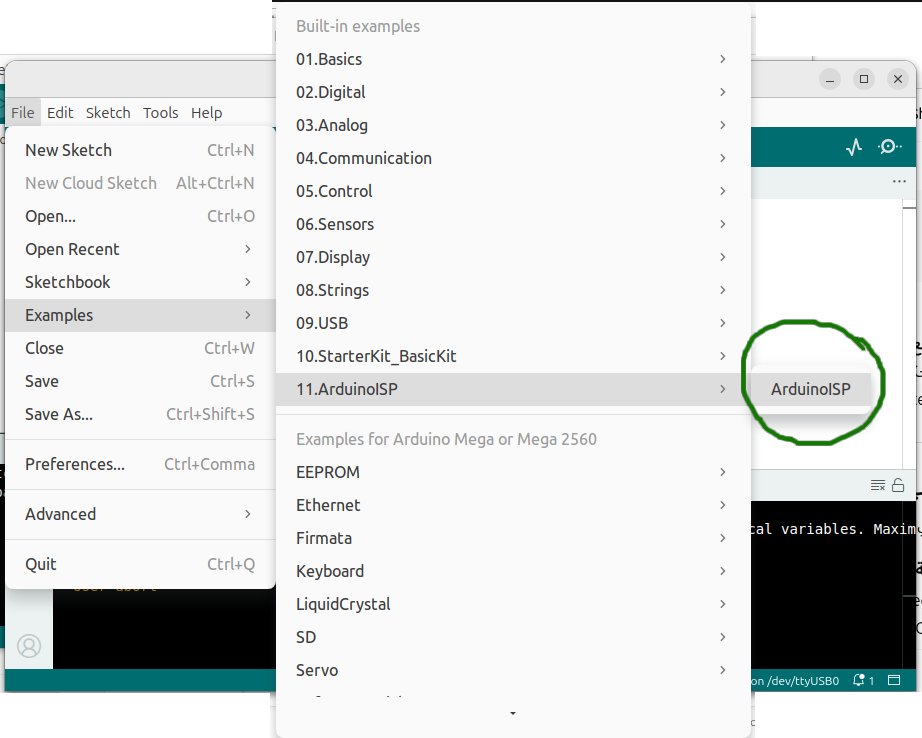Click the user account profile icon
The image size is (922, 738).
29,646
